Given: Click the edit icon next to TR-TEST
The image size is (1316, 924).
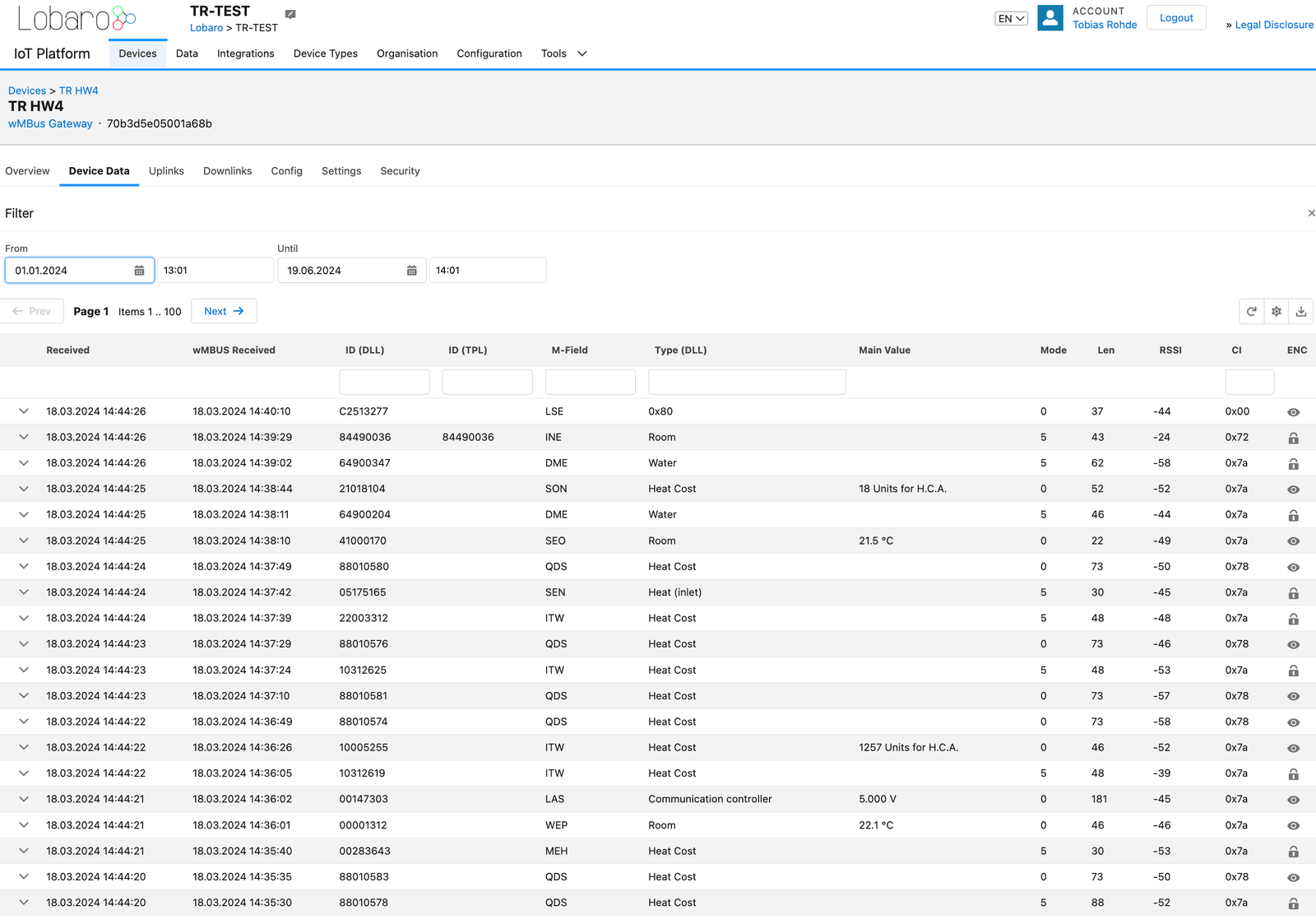Looking at the screenshot, I should (290, 14).
